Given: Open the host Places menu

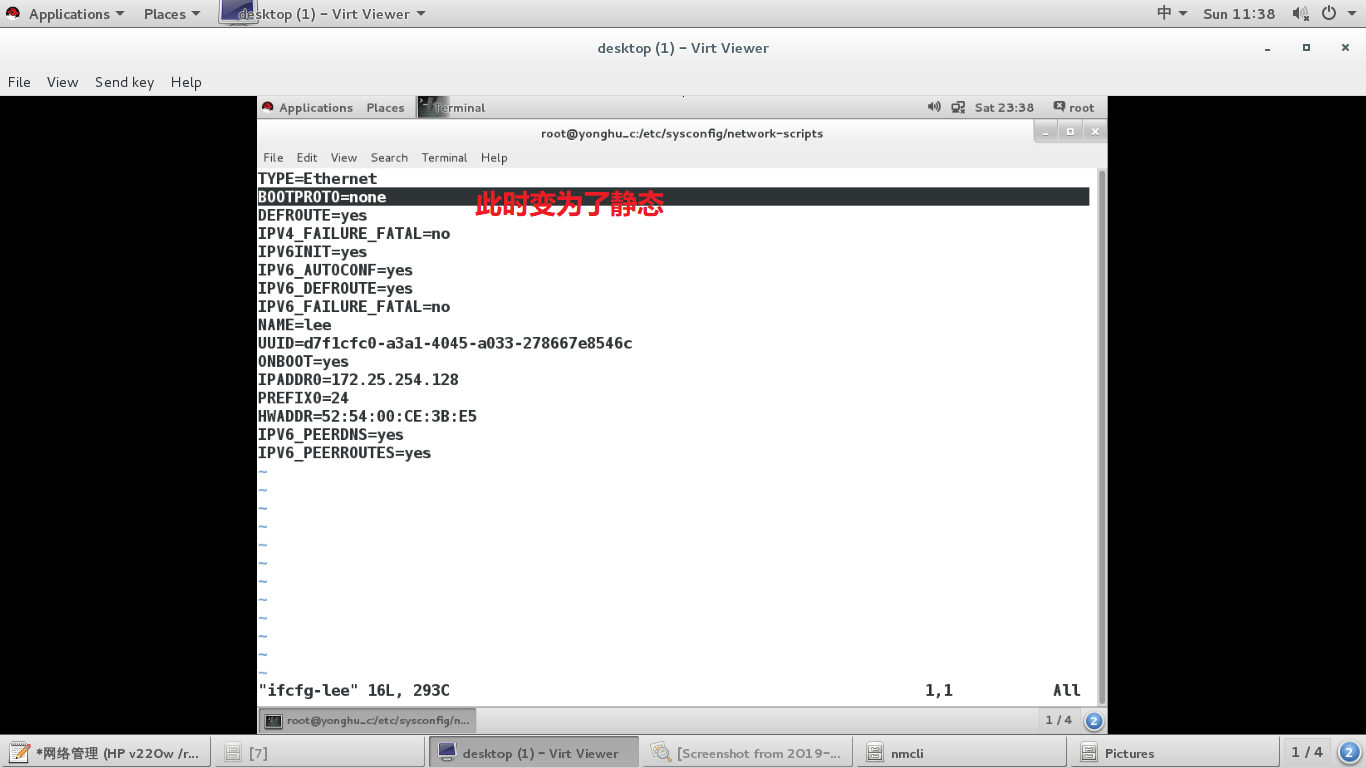Looking at the screenshot, I should tap(172, 14).
